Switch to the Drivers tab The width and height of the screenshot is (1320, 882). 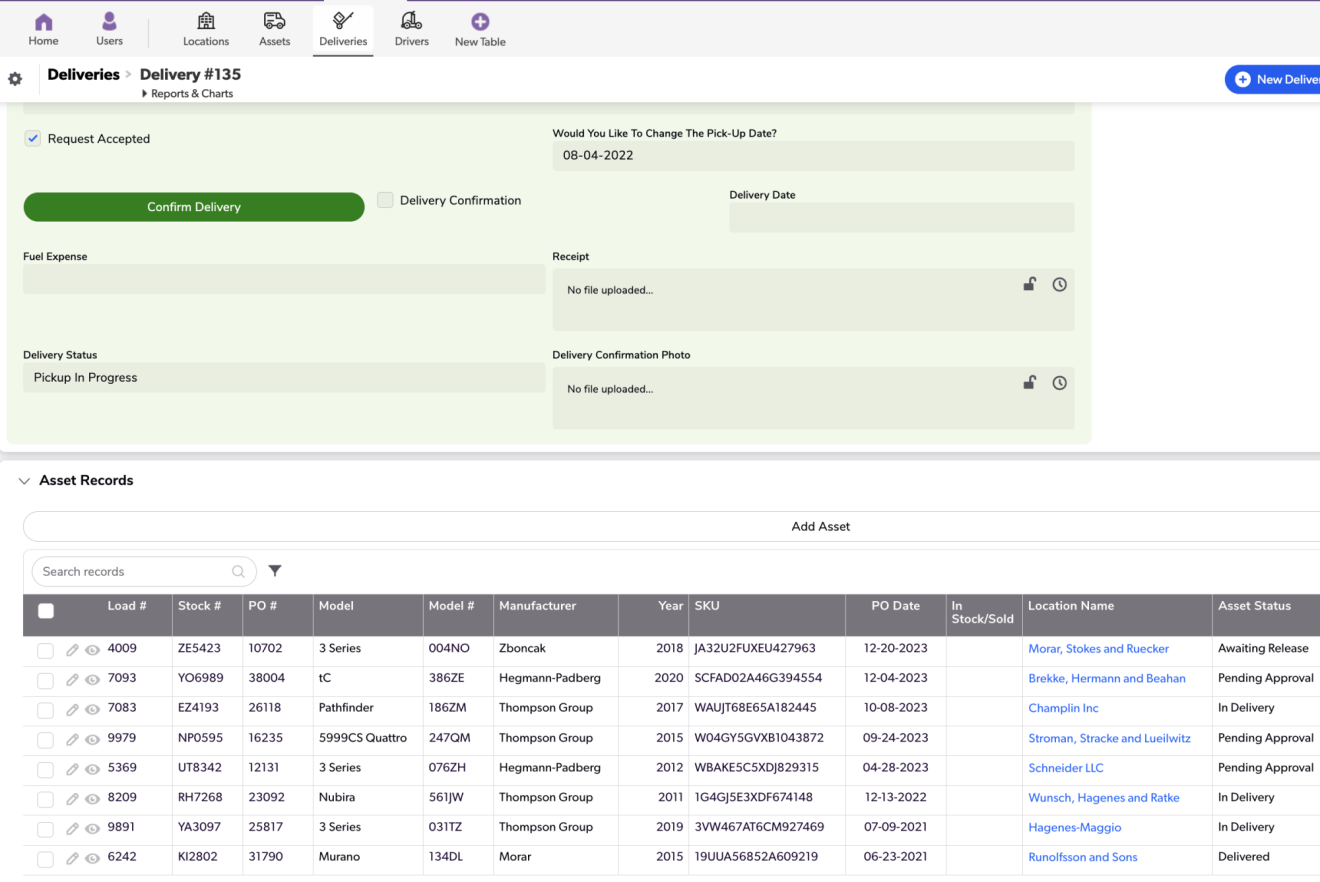[411, 29]
